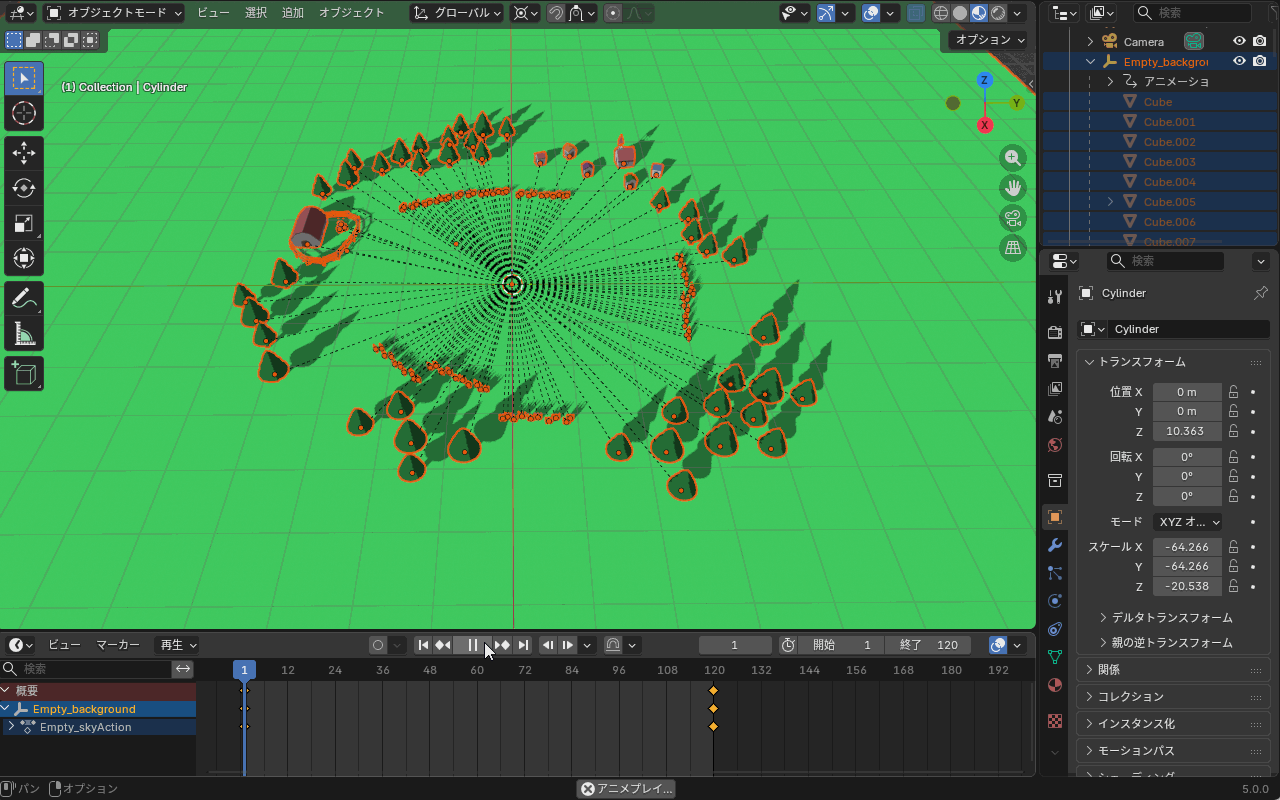Activate the Scale tool
The height and width of the screenshot is (800, 1280).
click(x=24, y=223)
